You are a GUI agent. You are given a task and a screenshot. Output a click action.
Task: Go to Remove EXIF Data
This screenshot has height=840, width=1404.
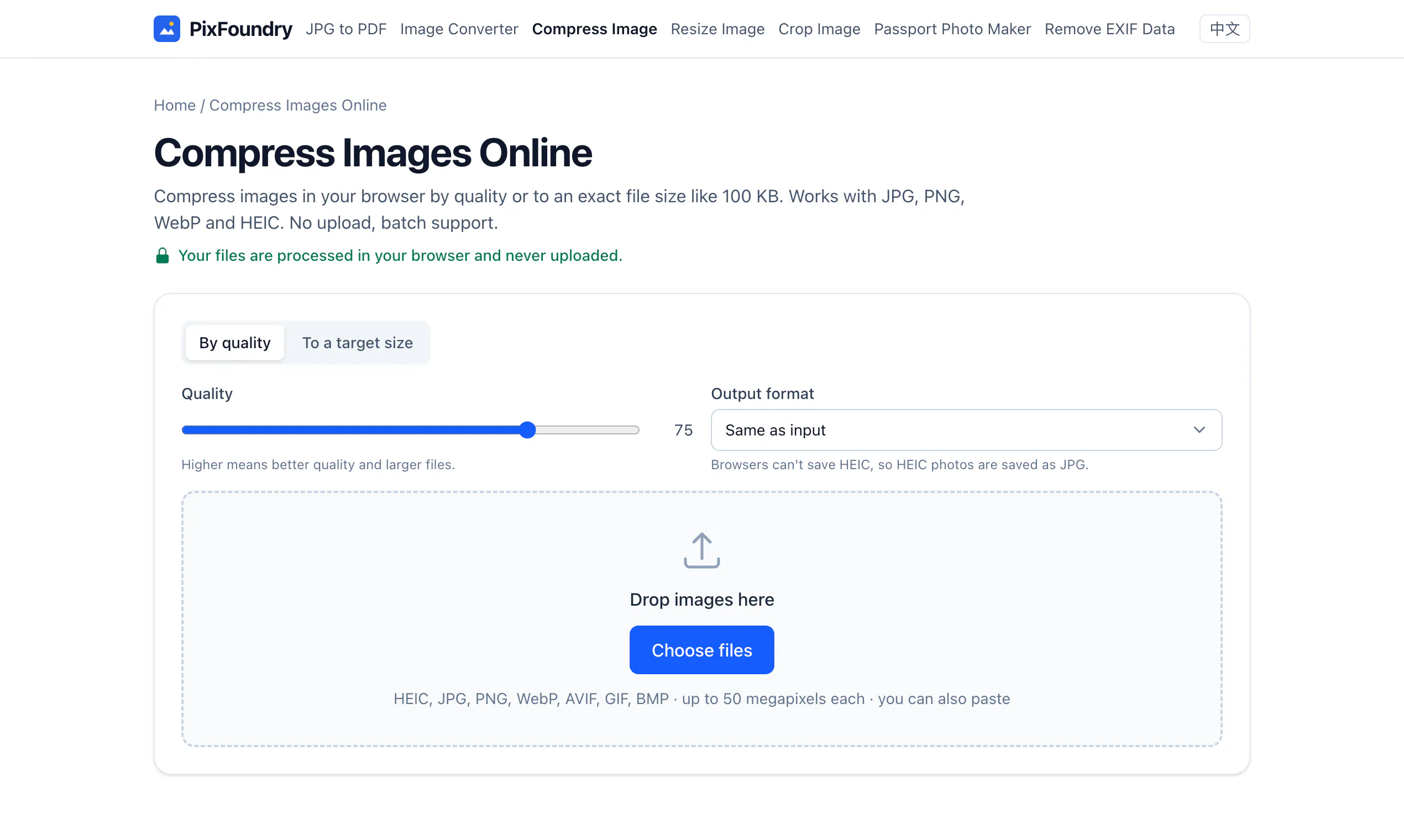click(x=1109, y=29)
